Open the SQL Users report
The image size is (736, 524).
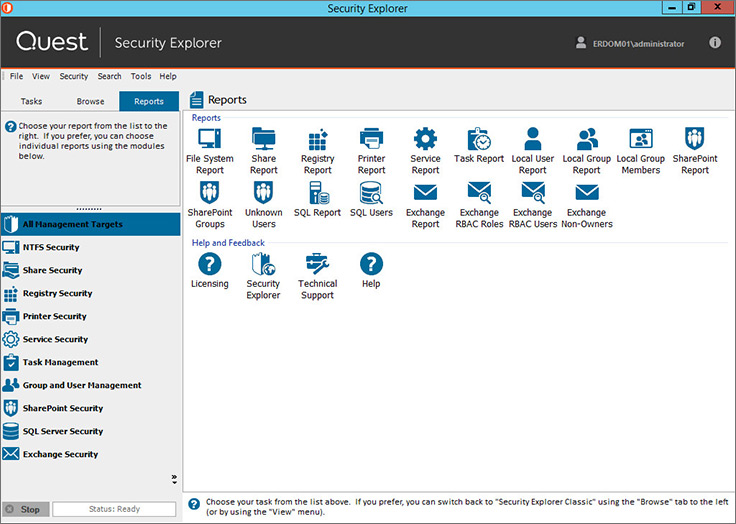(371, 200)
